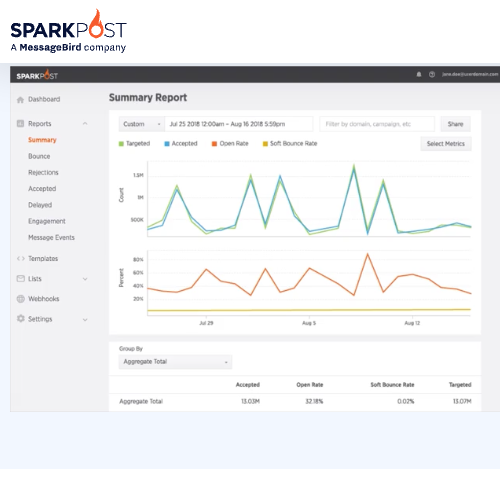Click the date range field Jul 25 – Aug 16
This screenshot has height=500, width=500.
(239, 124)
